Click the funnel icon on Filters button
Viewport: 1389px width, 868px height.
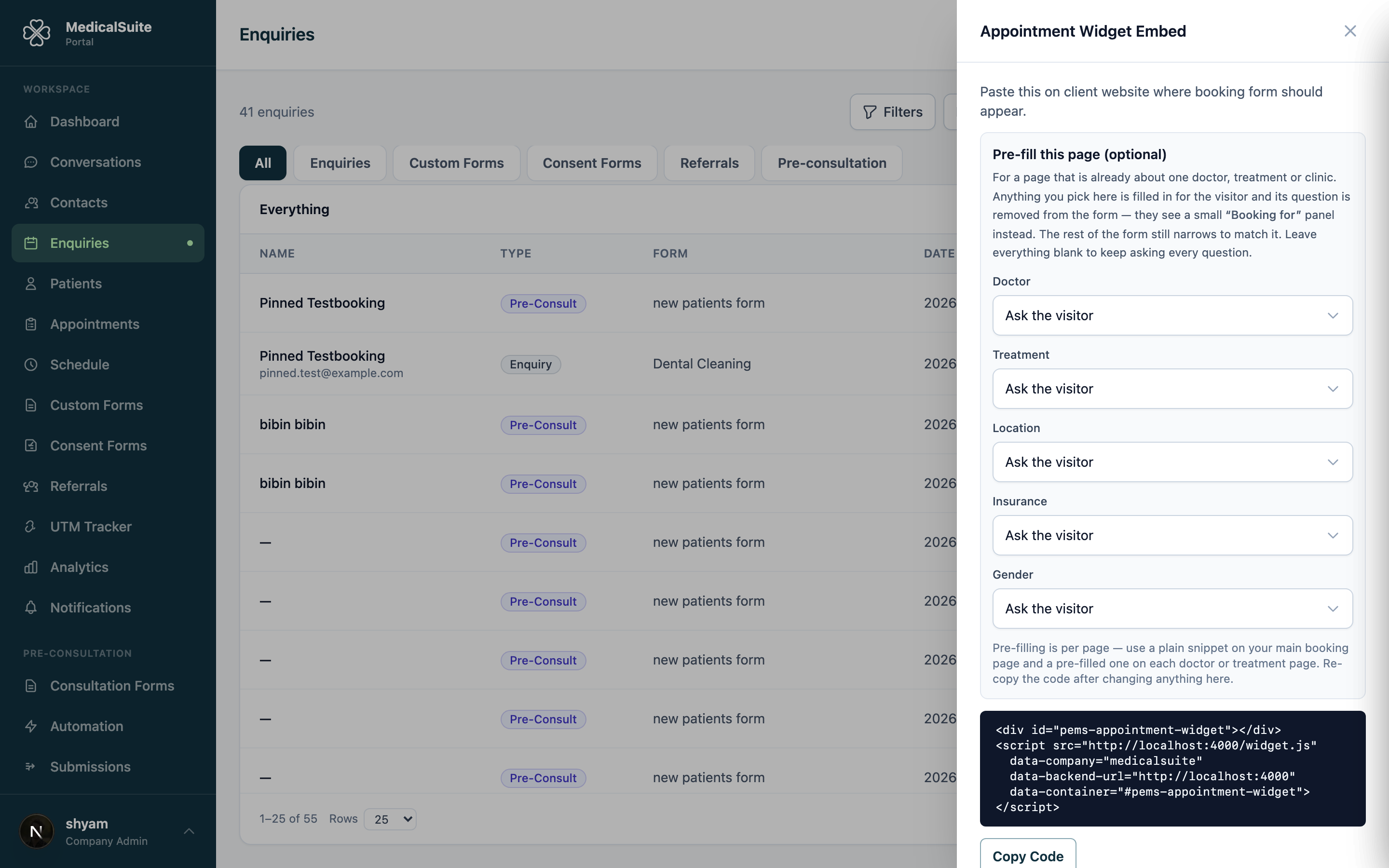(x=870, y=112)
